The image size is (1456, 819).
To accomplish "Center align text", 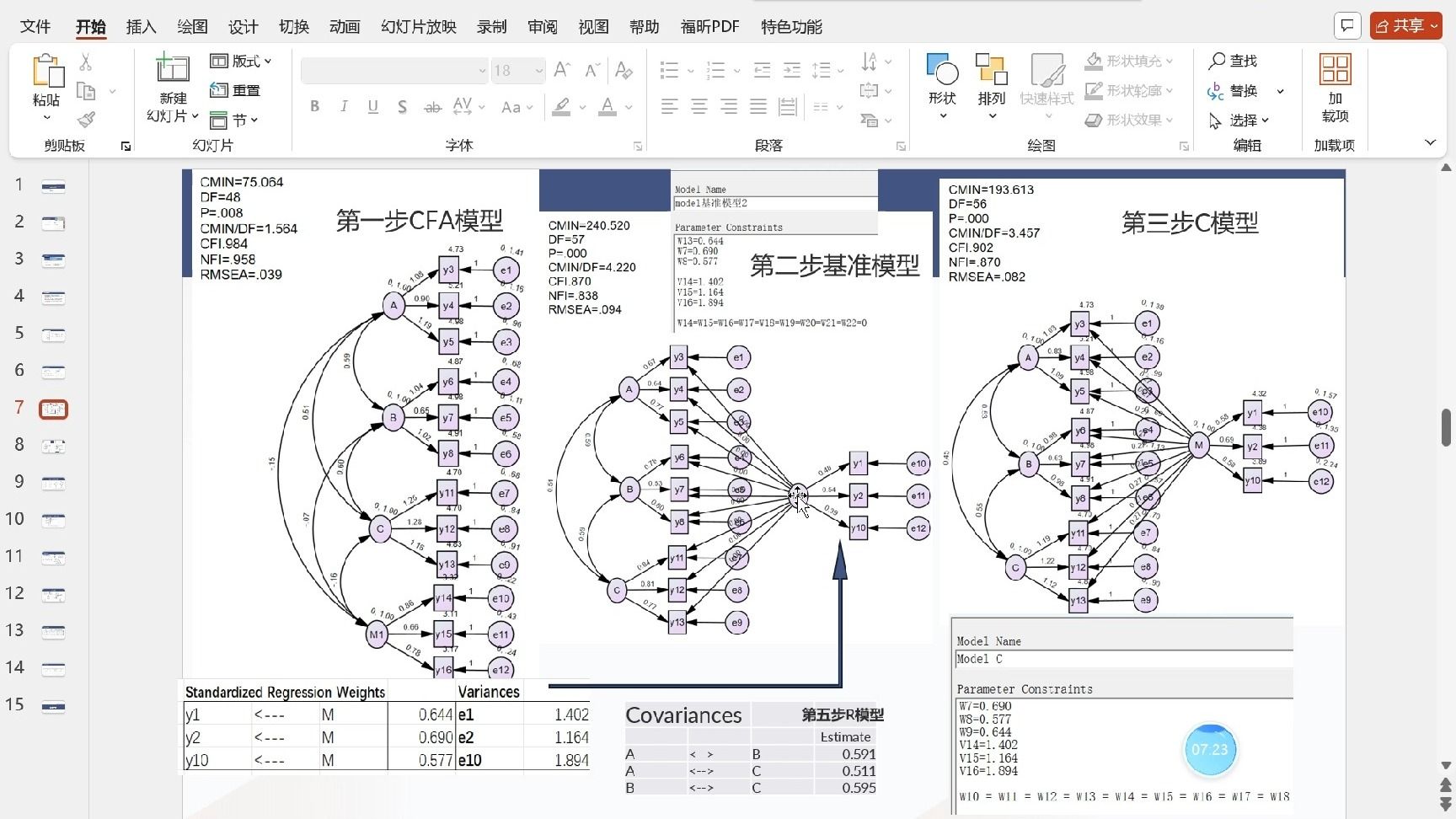I will (699, 106).
